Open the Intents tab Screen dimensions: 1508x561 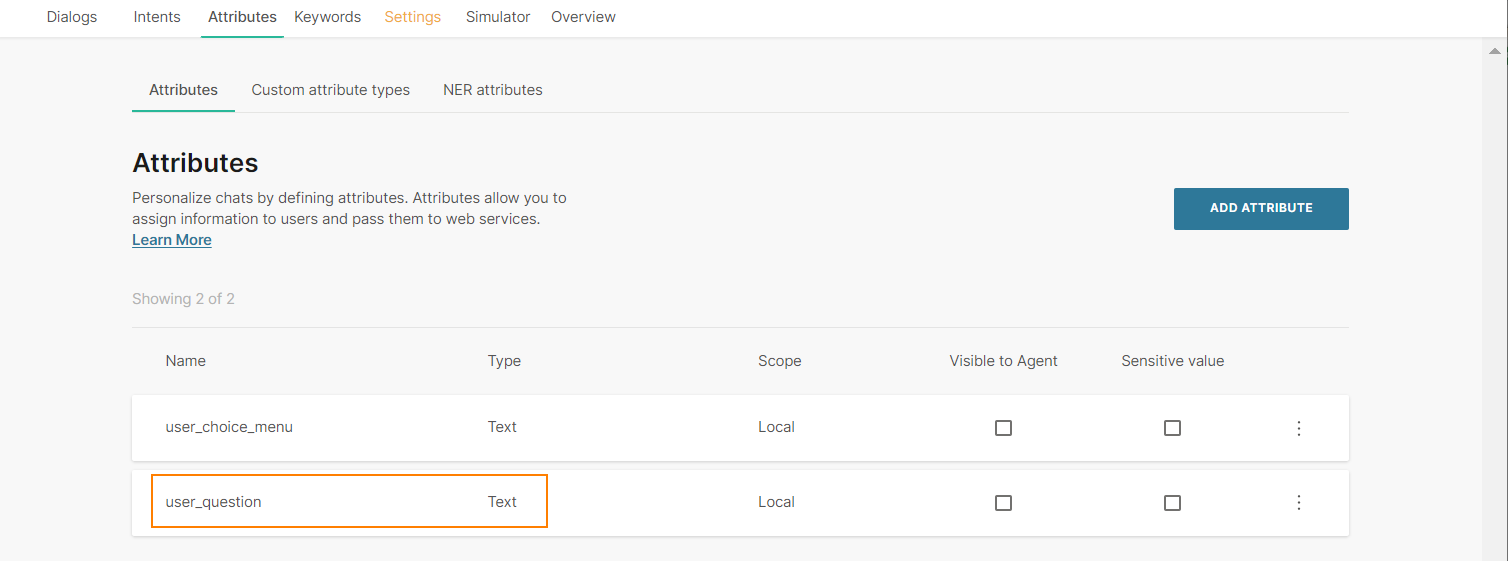[157, 17]
